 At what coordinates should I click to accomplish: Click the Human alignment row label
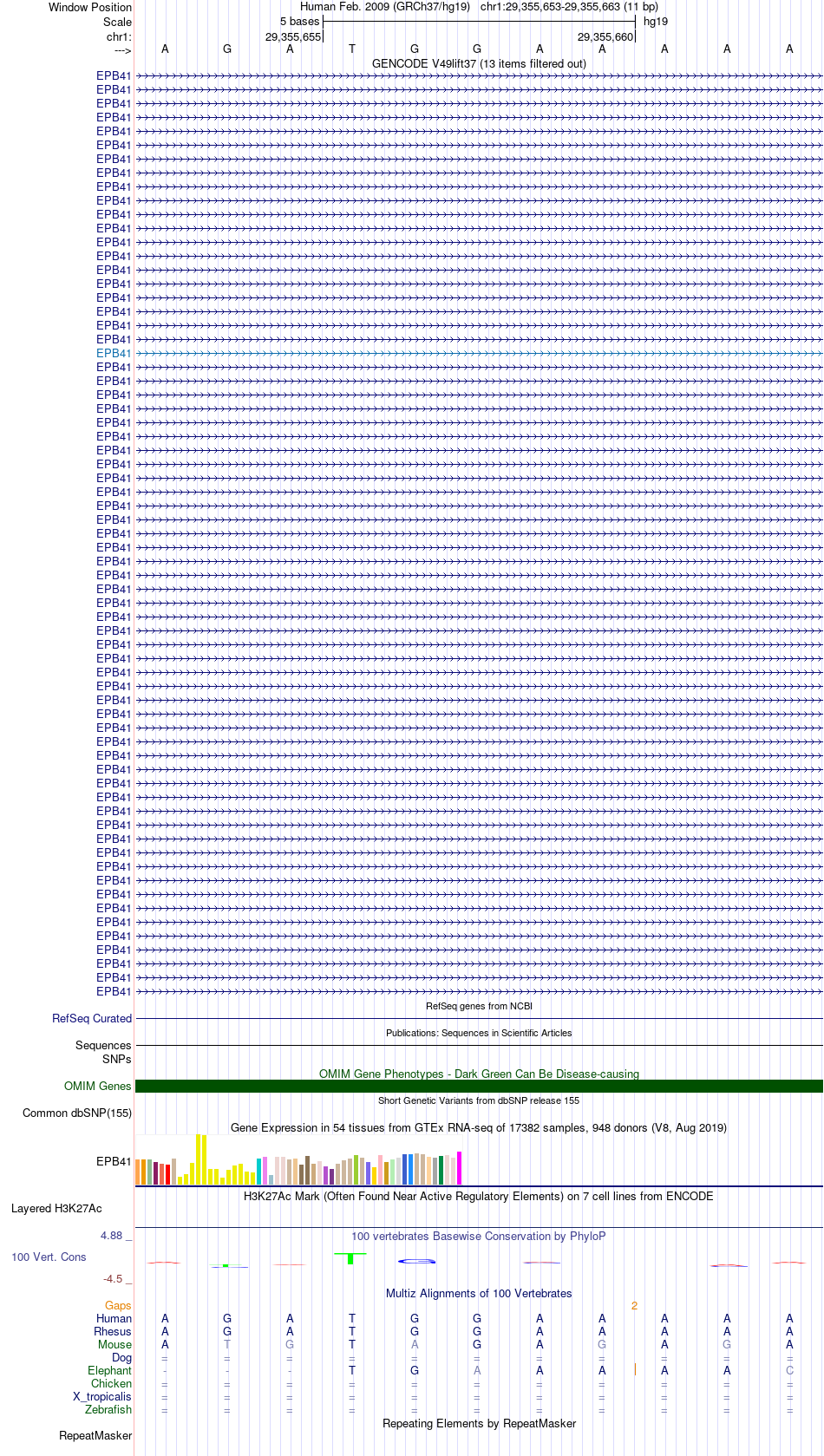pos(114,1318)
